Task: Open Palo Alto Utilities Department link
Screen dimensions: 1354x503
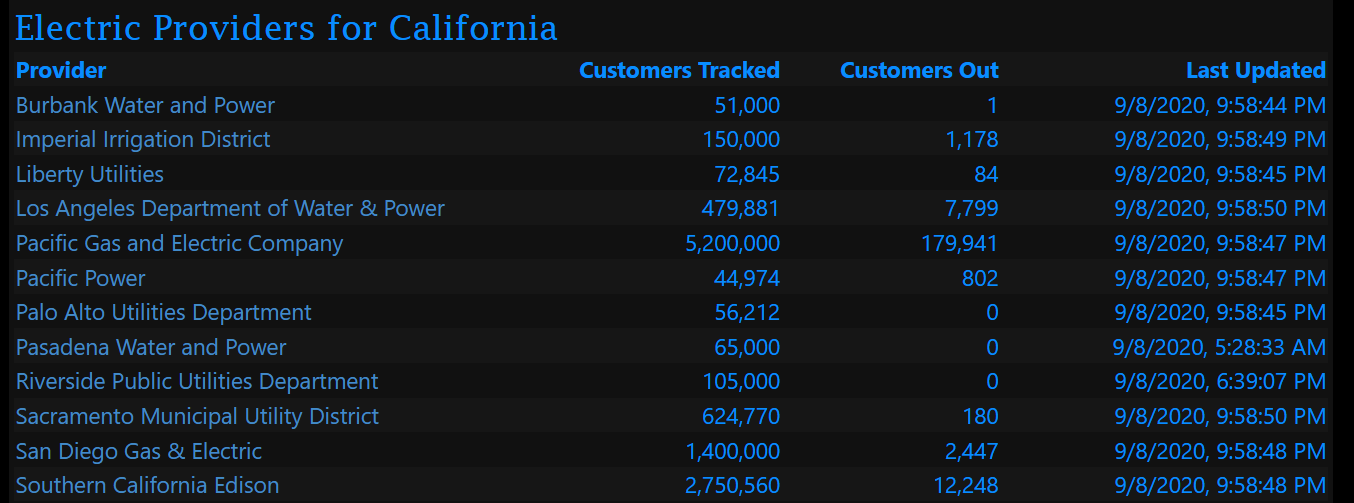Action: pyautogui.click(x=164, y=312)
